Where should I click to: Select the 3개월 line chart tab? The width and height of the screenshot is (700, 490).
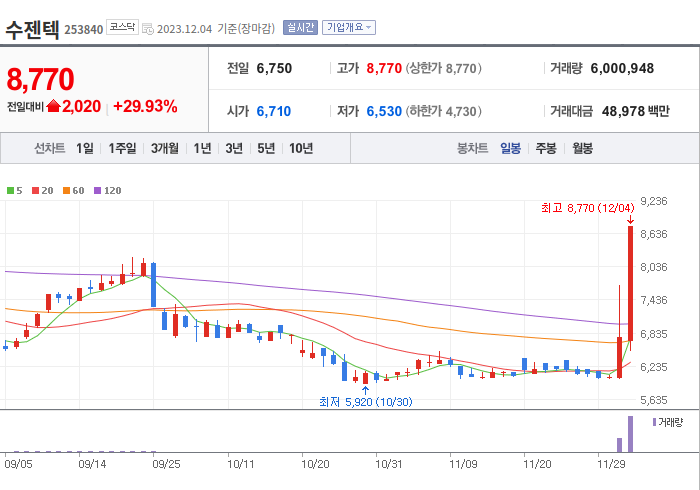(x=165, y=148)
